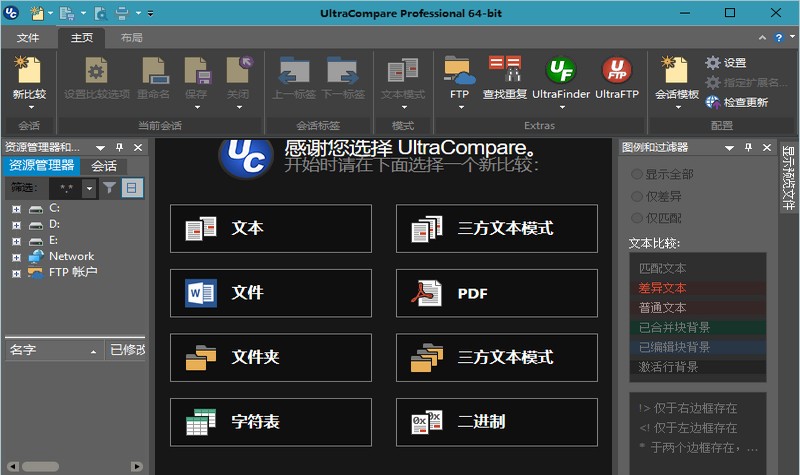Viewport: 800px width, 475px height.
Task: Click the print icon in quick access toolbar
Action: click(x=121, y=13)
